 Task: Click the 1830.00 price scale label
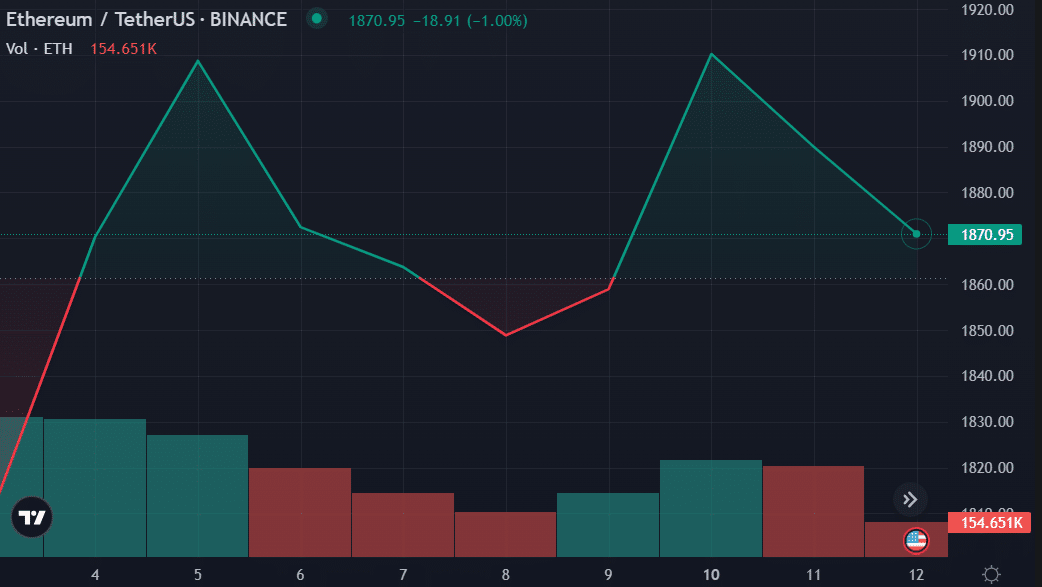click(x=988, y=422)
